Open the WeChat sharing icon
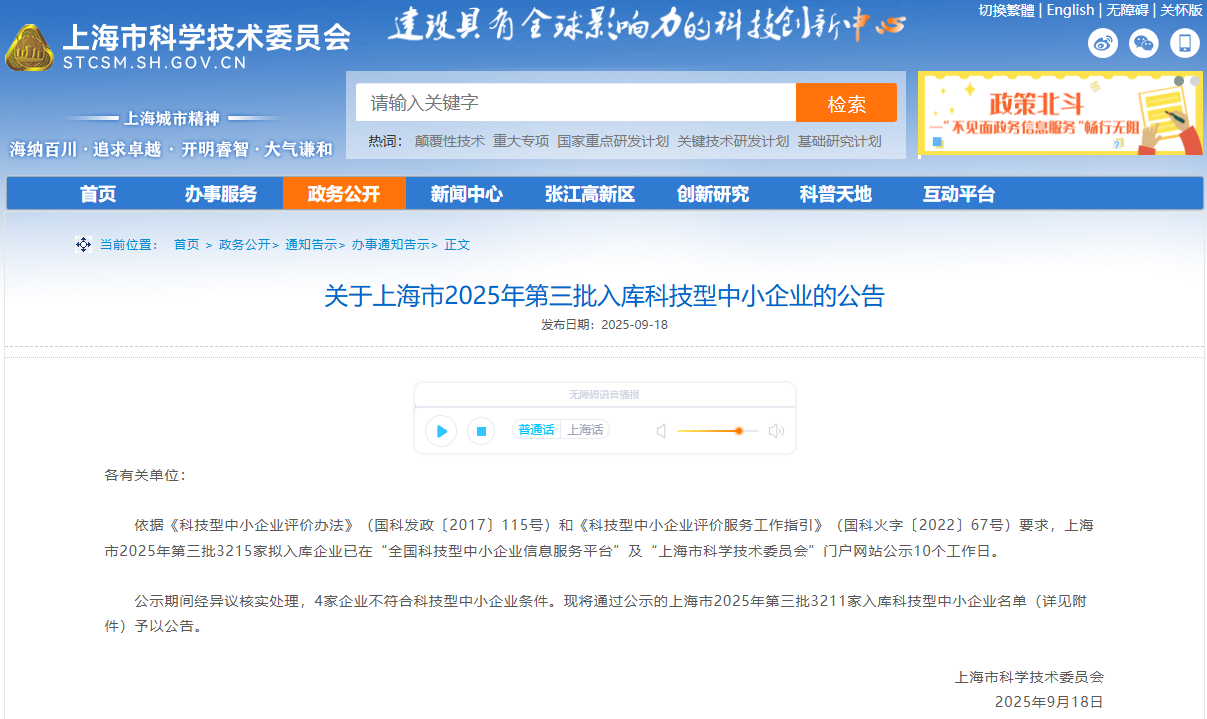The width and height of the screenshot is (1207, 719). coord(1143,43)
